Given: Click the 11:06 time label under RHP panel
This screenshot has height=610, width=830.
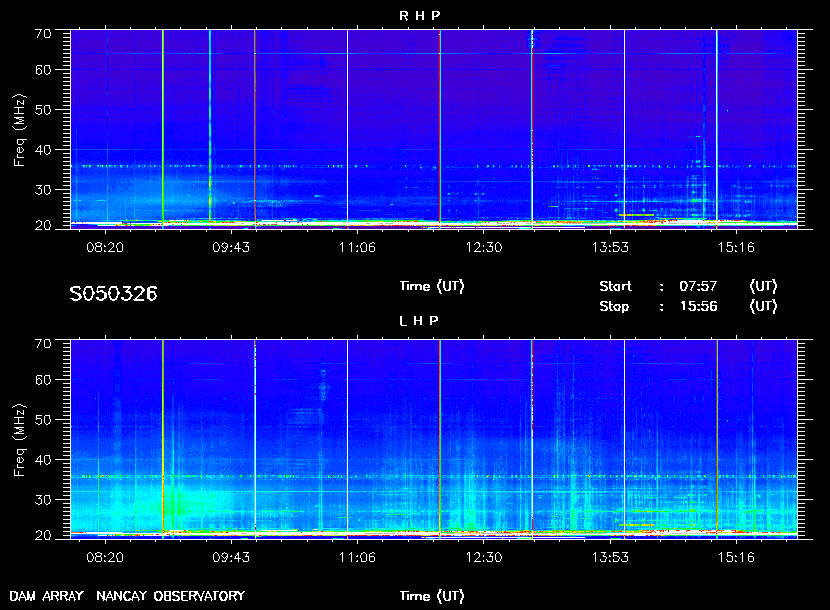Looking at the screenshot, I should [357, 247].
